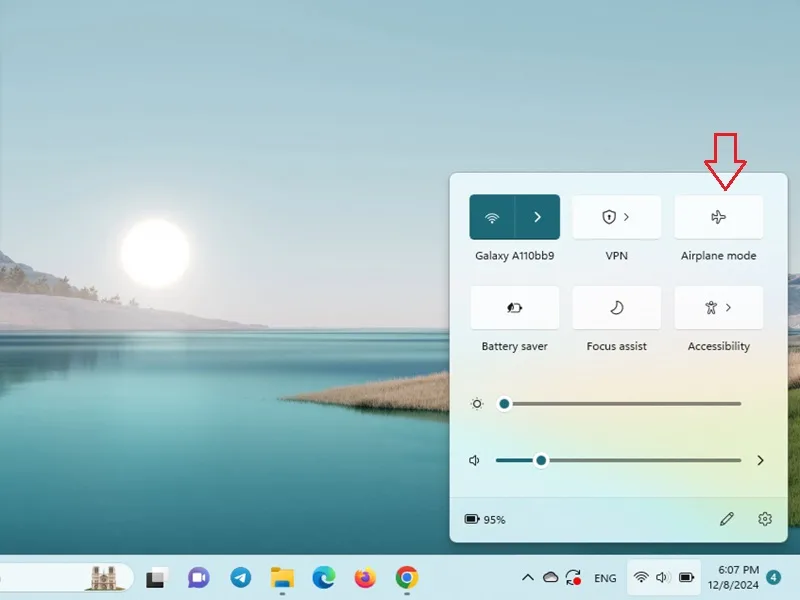Toggle Focus assist moon tile
Viewport: 800px width, 600px height.
point(616,308)
